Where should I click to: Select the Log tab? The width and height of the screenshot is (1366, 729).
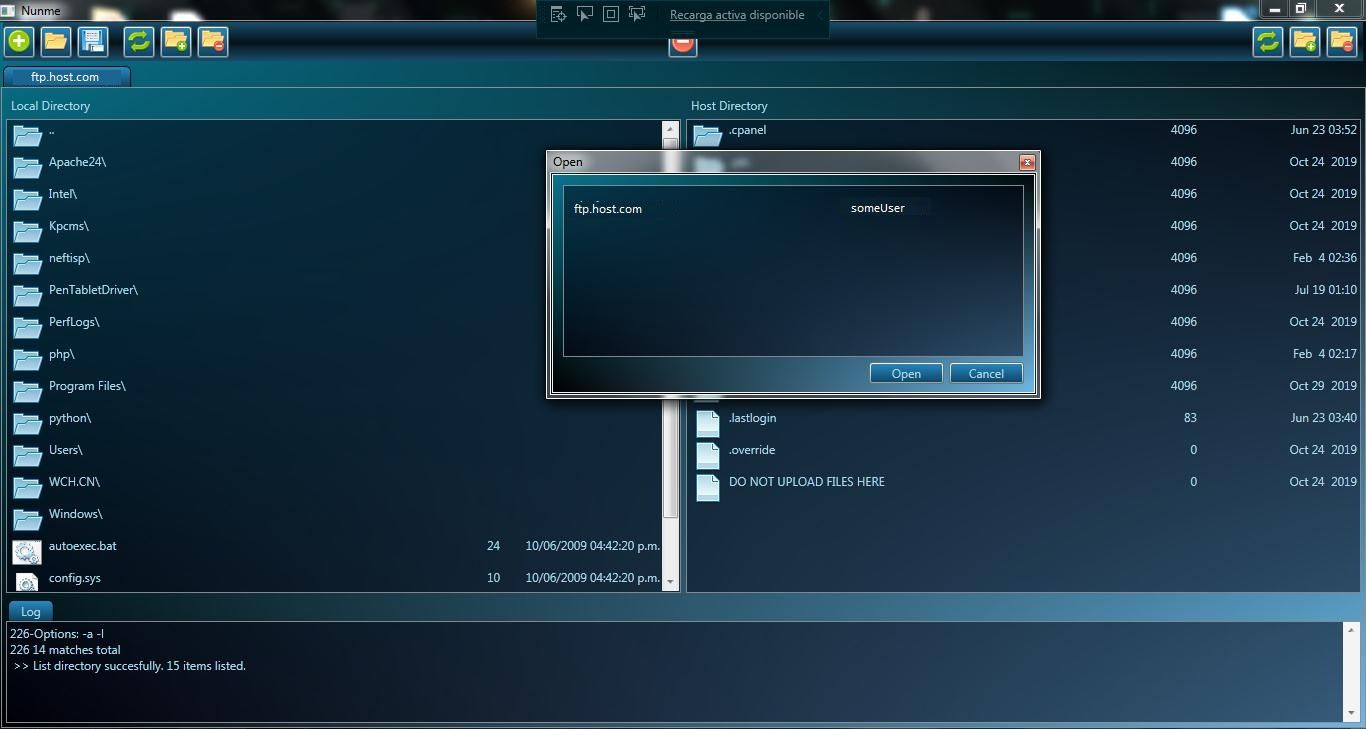click(31, 611)
